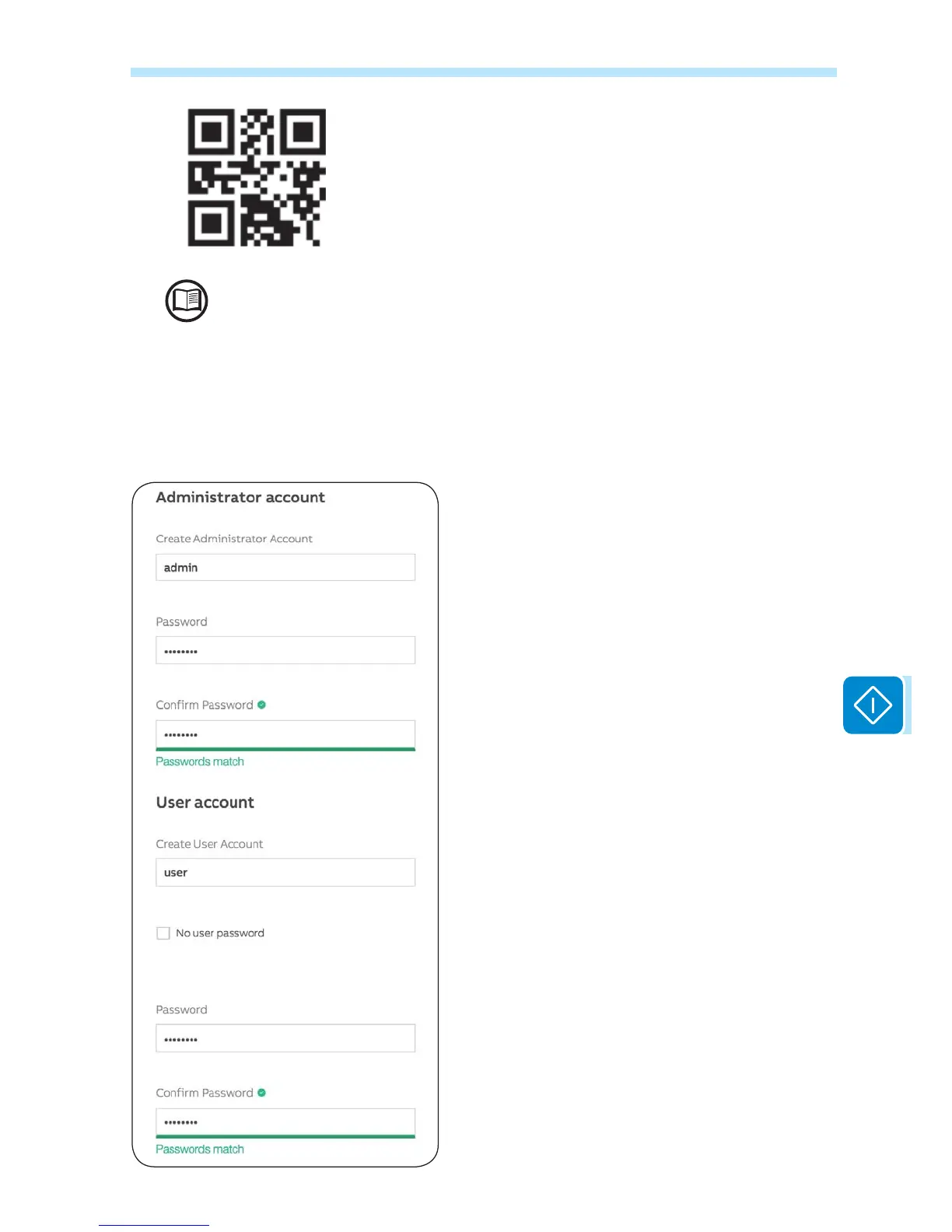Focus the Create User Account field
Image resolution: width=952 pixels, height=1232 pixels.
pos(285,873)
